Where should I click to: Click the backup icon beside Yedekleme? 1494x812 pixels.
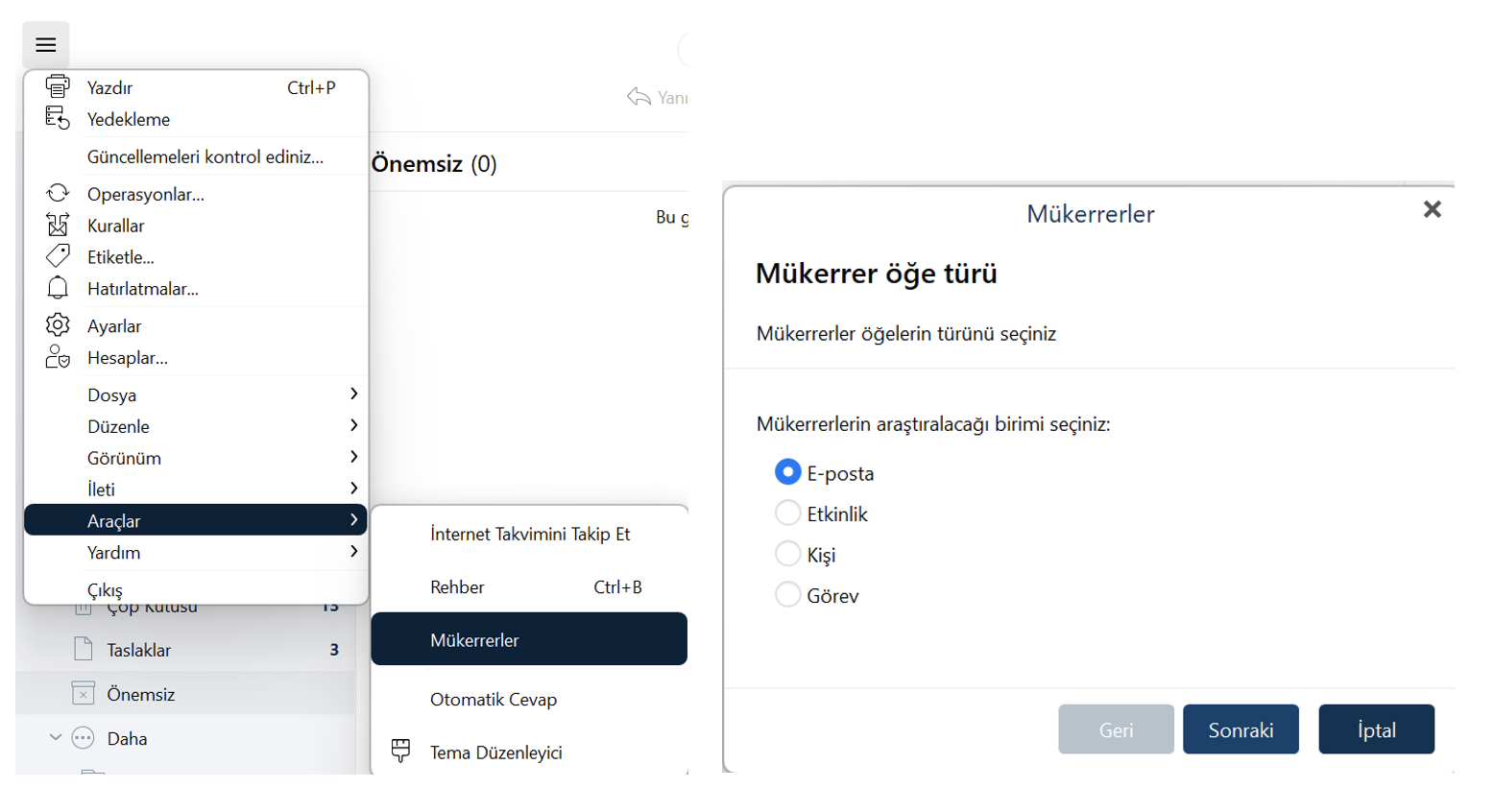click(58, 118)
